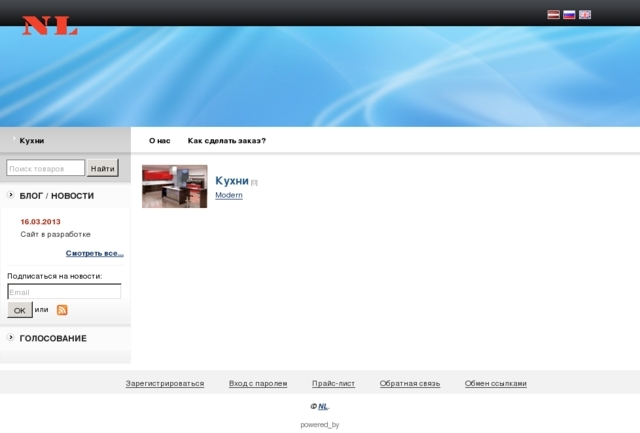640x433 pixels.
Task: Click the red NL site logo
Action: (50, 26)
